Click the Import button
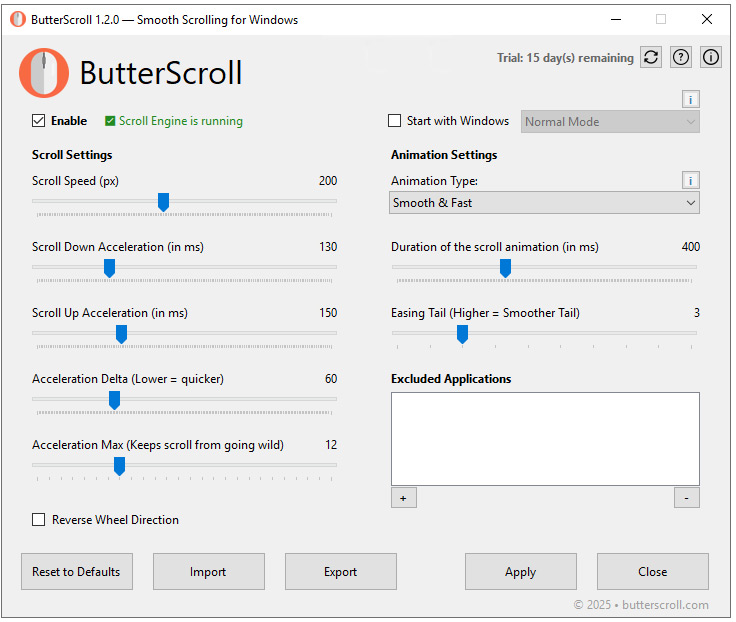Image resolution: width=736 pixels, height=622 pixels. [x=209, y=571]
